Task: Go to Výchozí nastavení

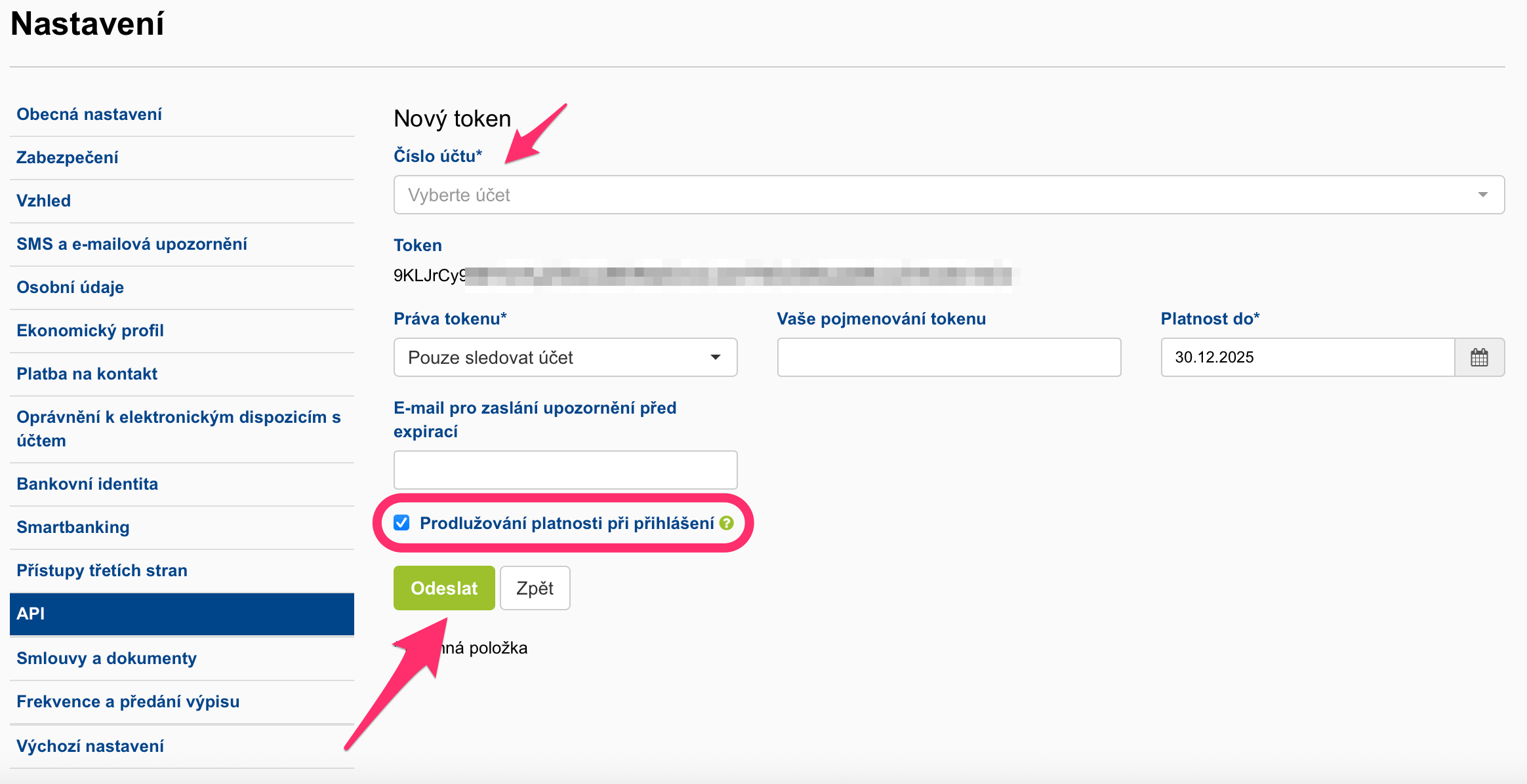Action: [x=90, y=746]
